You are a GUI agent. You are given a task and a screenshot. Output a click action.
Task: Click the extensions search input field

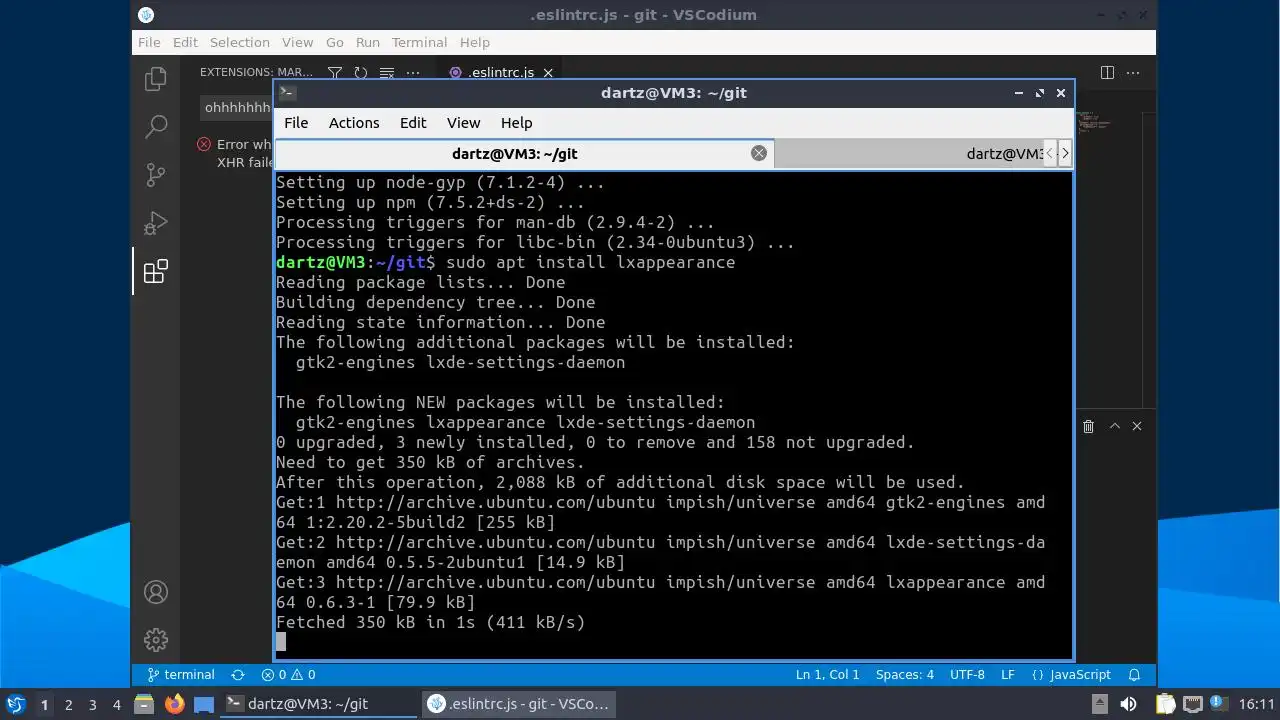point(238,107)
